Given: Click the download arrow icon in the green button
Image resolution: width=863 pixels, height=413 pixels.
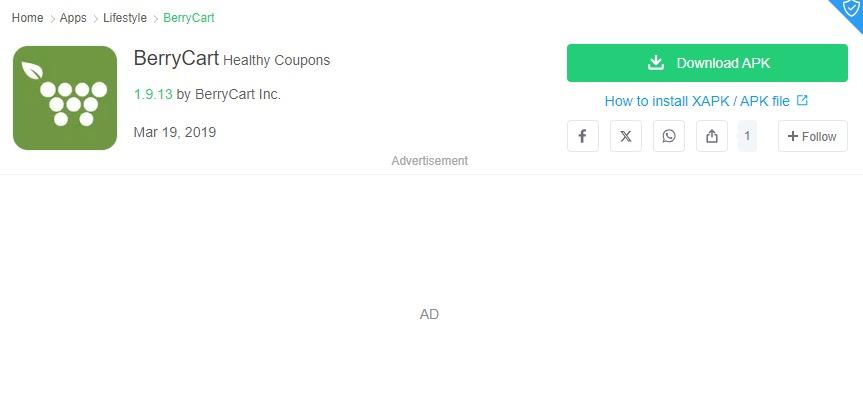Looking at the screenshot, I should point(656,63).
